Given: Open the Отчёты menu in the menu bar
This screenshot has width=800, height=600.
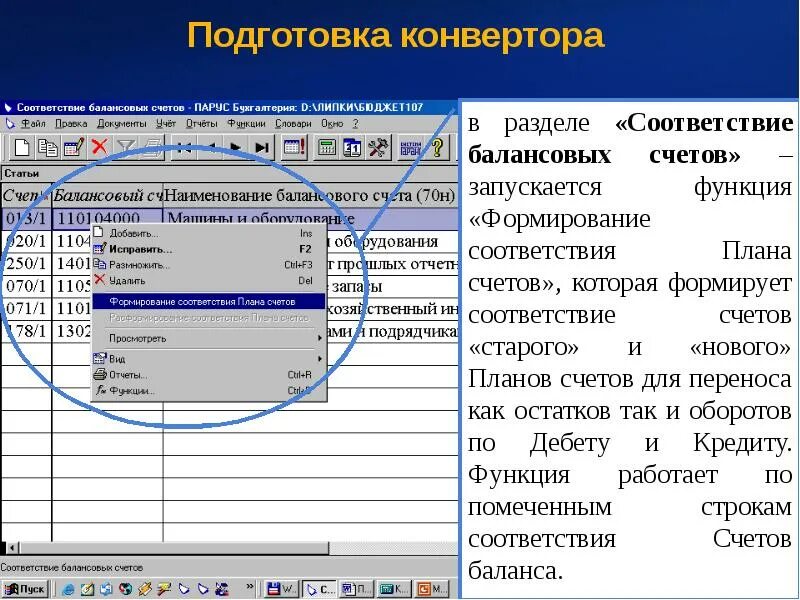Looking at the screenshot, I should point(202,123).
